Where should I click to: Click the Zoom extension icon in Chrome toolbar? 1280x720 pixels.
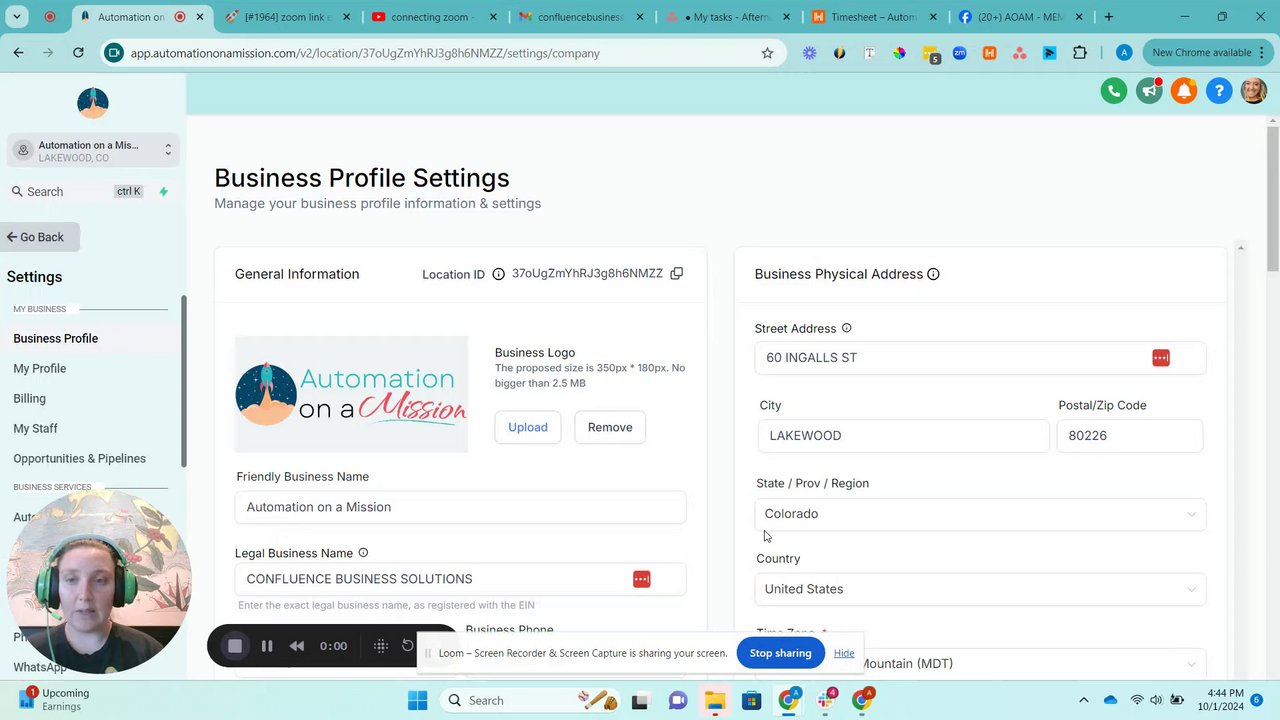click(959, 53)
